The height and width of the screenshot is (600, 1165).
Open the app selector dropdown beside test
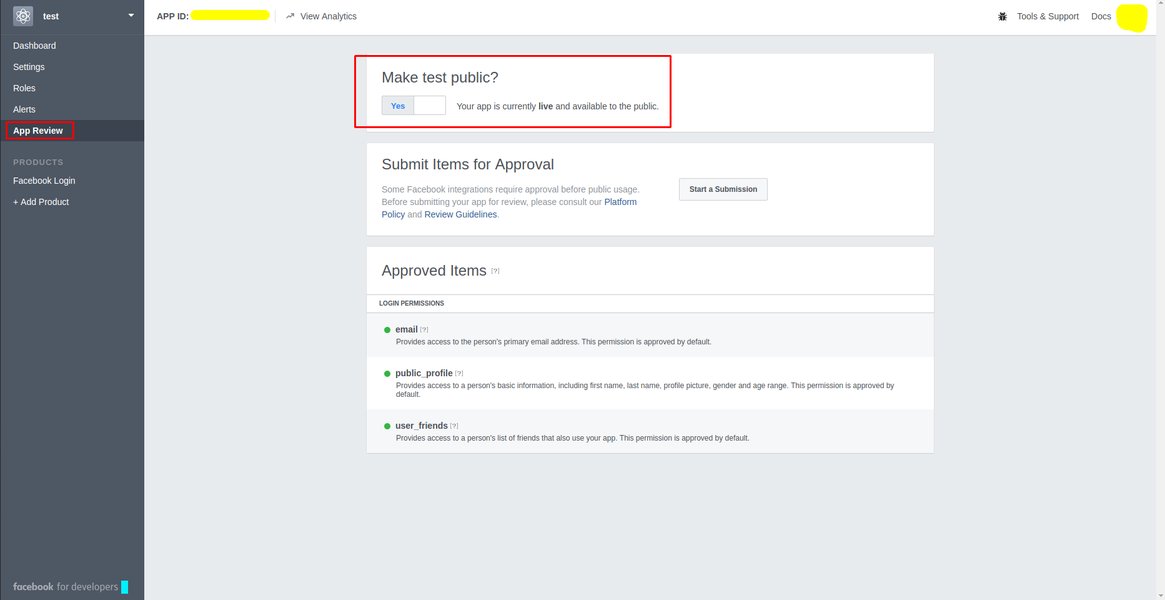(129, 15)
